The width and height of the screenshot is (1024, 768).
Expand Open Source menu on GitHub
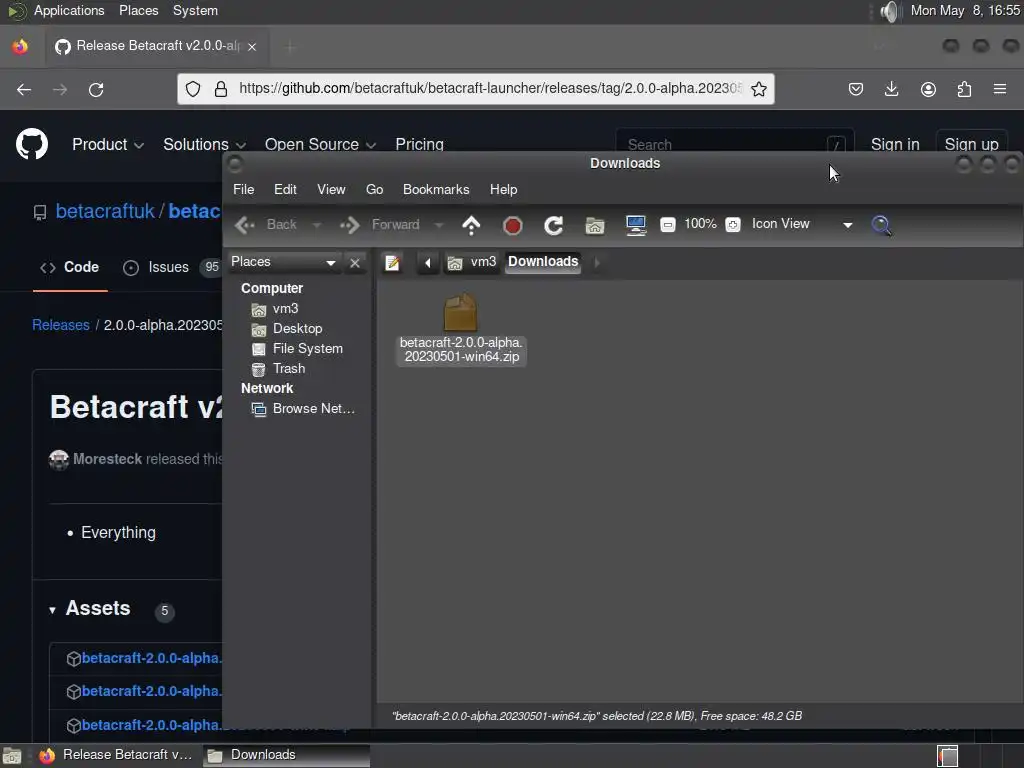[x=320, y=144]
